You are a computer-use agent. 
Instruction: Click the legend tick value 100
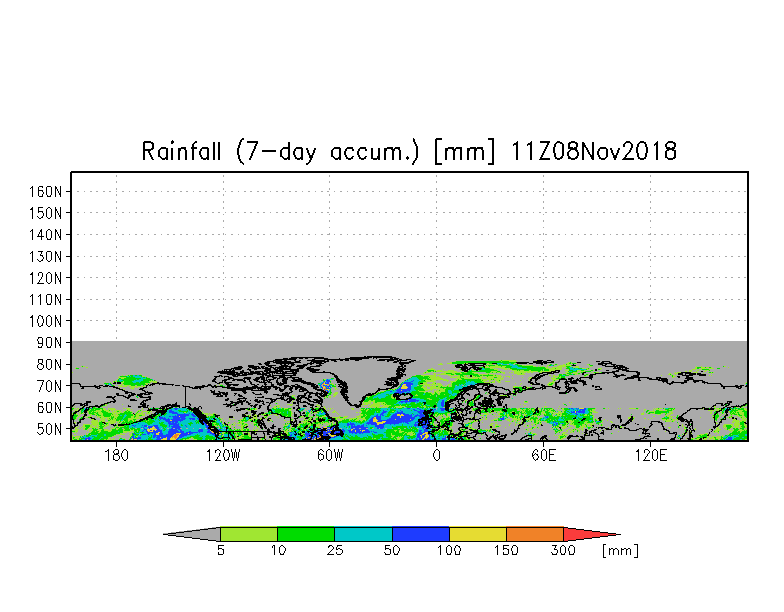(449, 551)
